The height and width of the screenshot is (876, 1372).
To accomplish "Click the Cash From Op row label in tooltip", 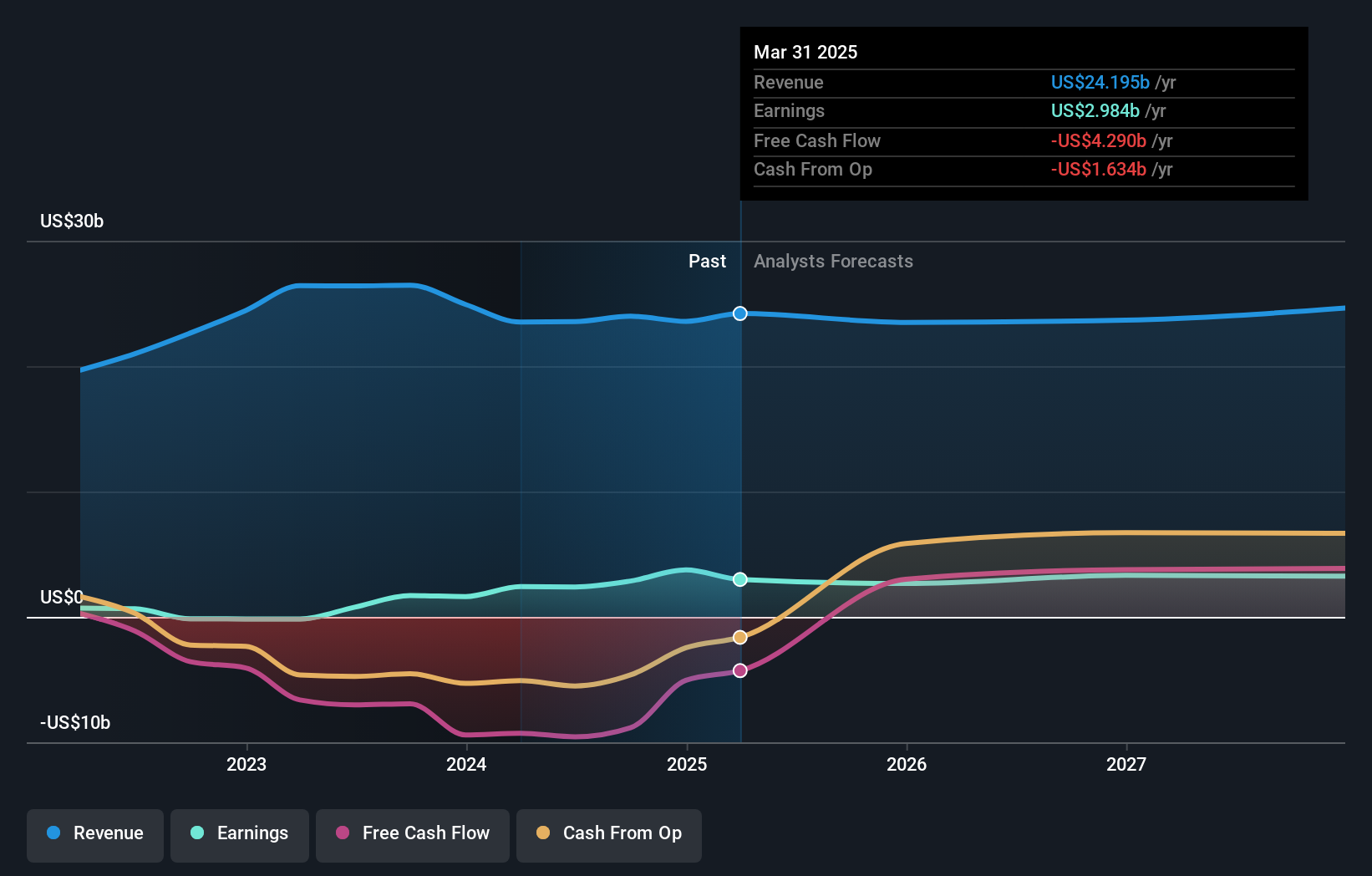I will [x=813, y=169].
